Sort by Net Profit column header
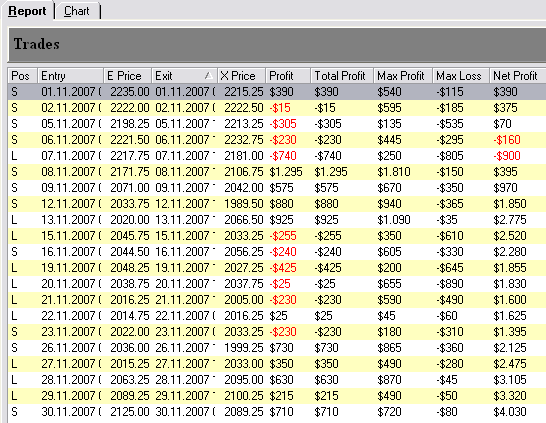546x423 pixels. click(517, 76)
